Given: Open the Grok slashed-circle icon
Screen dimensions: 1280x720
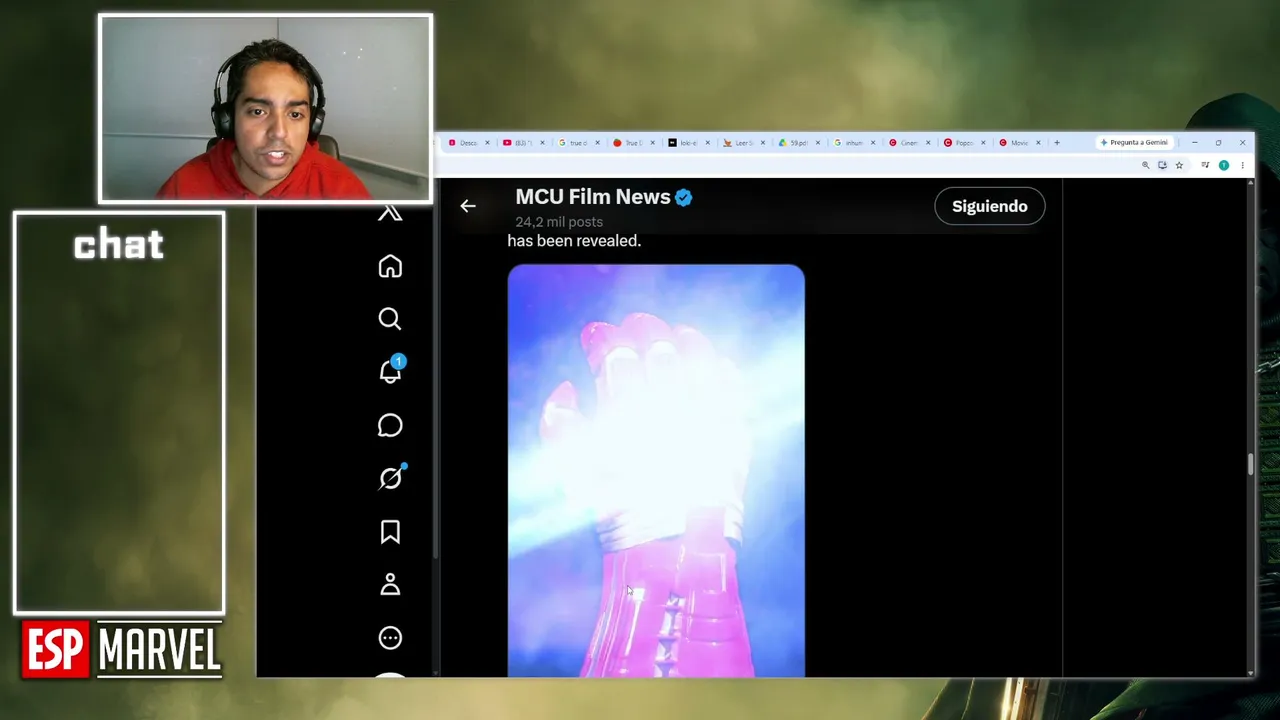Looking at the screenshot, I should 390,478.
